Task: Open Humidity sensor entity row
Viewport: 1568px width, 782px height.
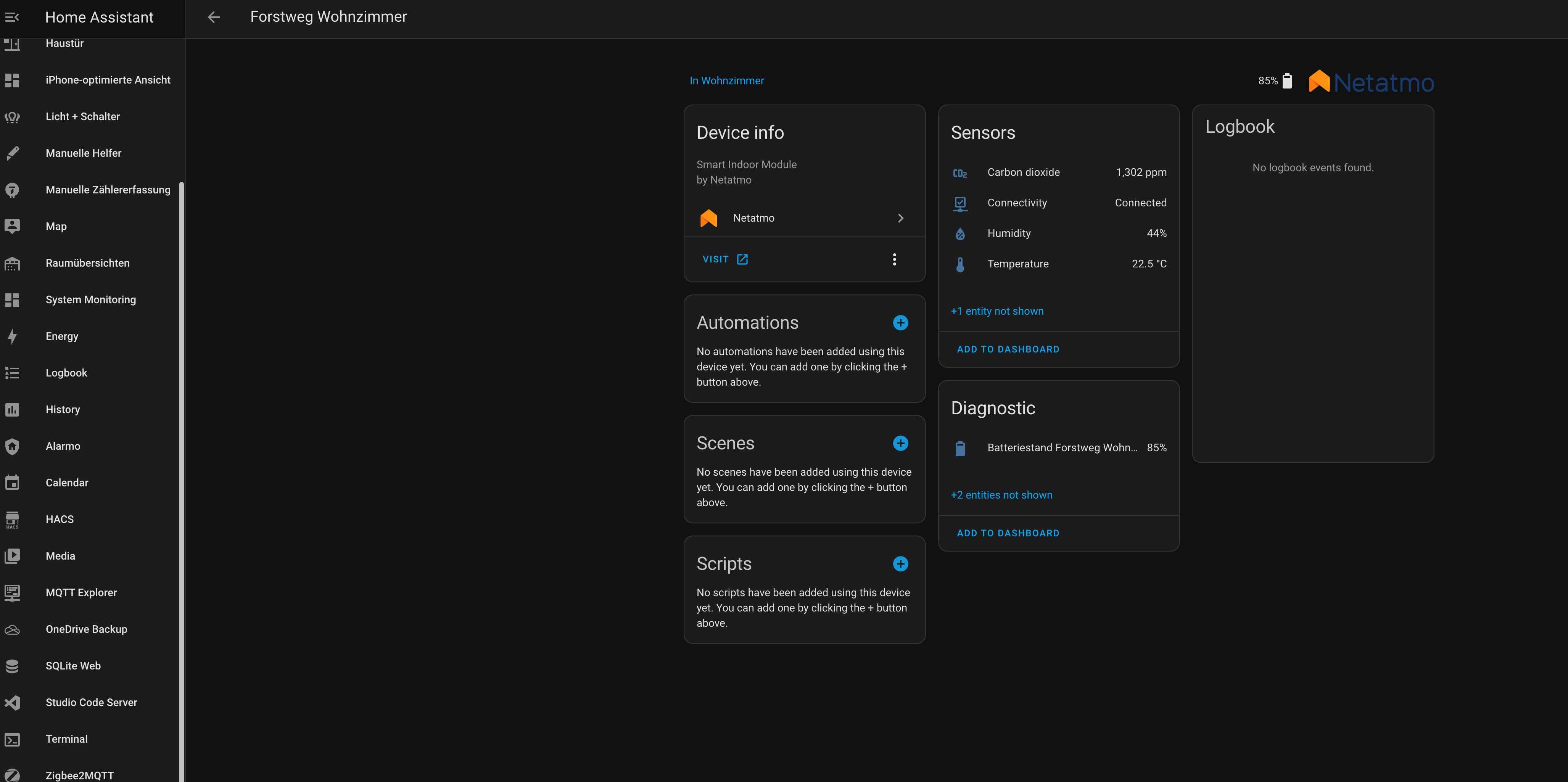Action: click(1059, 234)
